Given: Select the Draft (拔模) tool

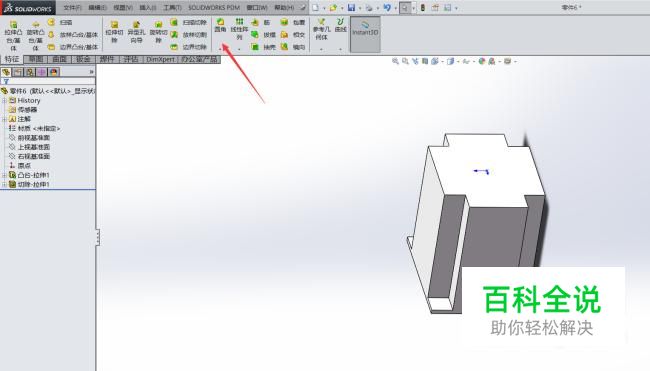Looking at the screenshot, I should (x=263, y=35).
